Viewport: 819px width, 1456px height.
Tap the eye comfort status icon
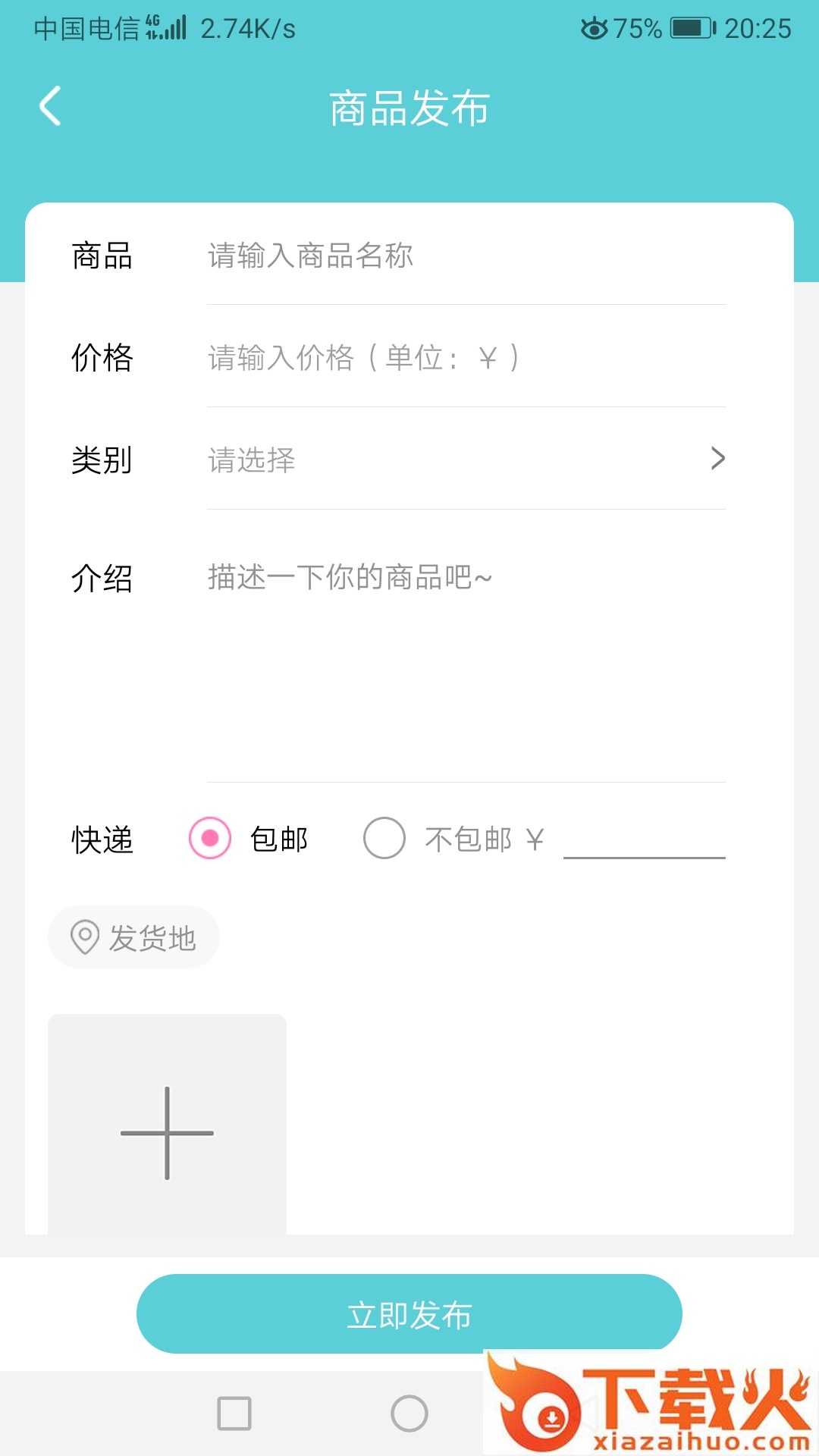(594, 29)
